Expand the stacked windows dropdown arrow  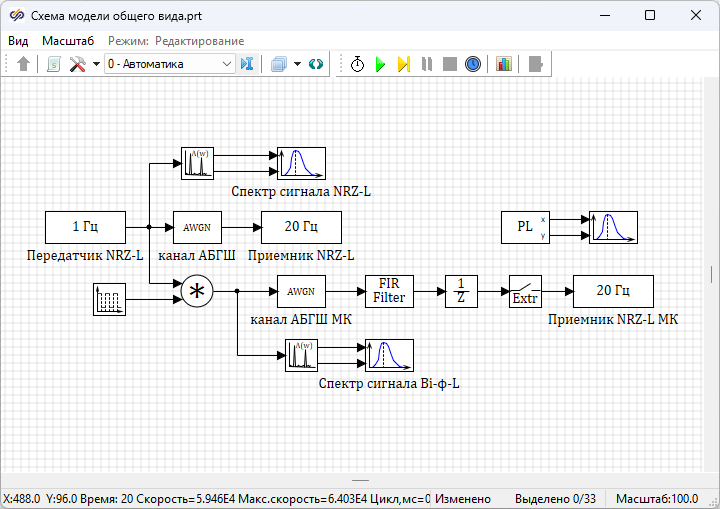[297, 64]
